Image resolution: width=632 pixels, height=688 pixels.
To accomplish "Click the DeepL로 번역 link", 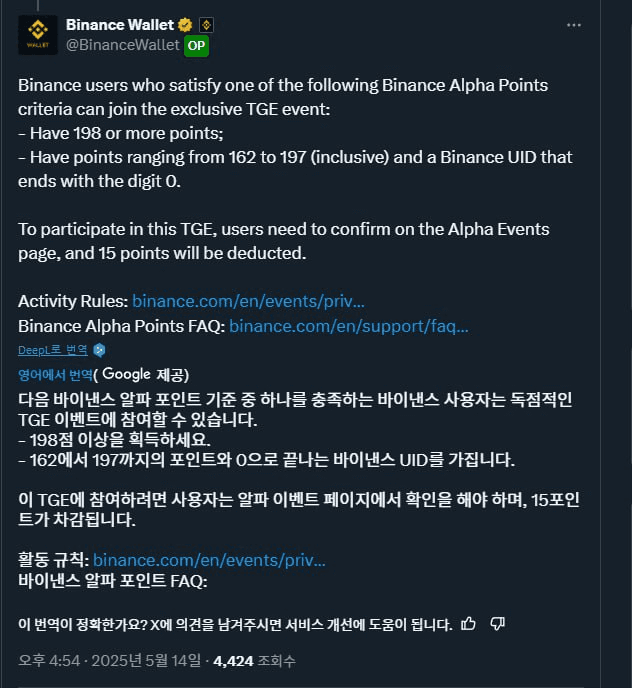I will click(x=53, y=350).
